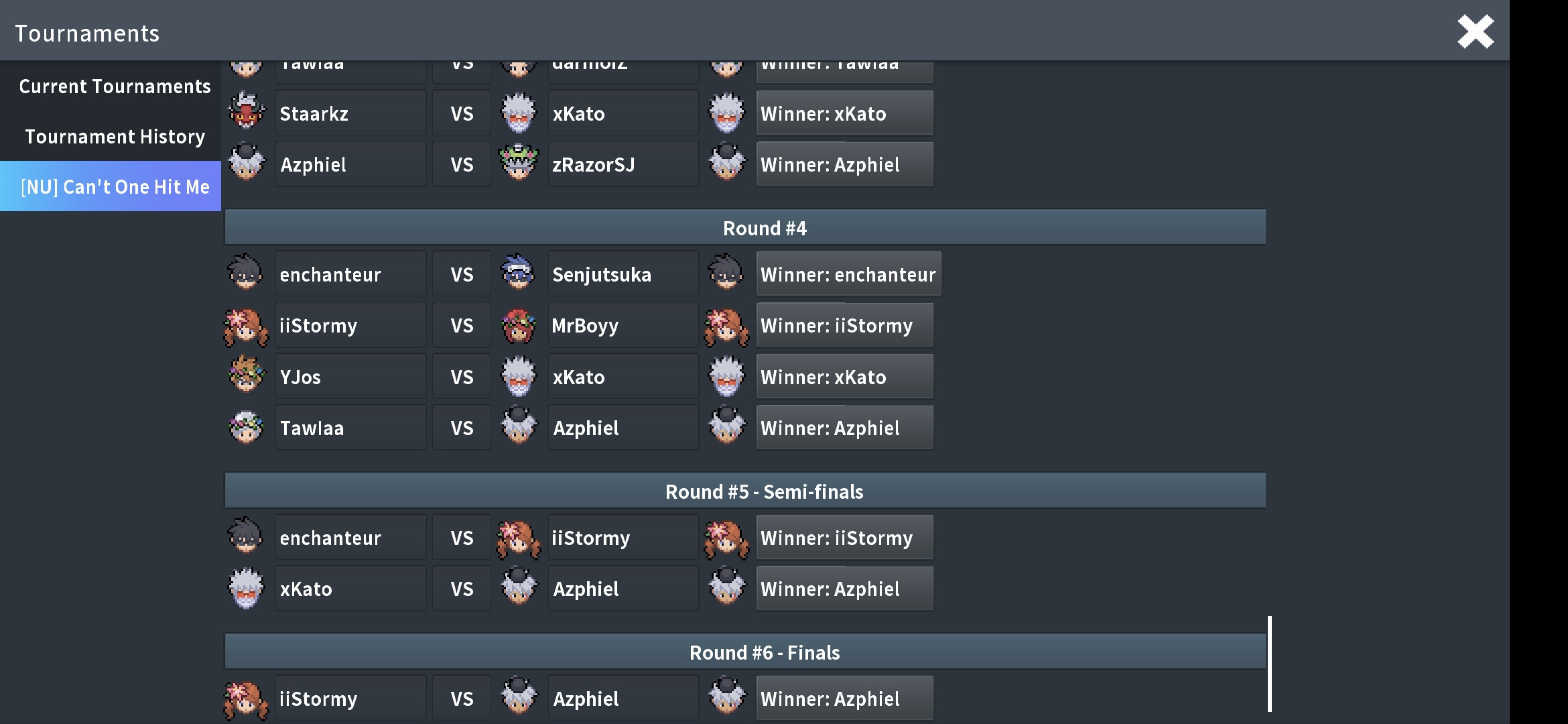Click Winner: enchanteur result box
The width and height of the screenshot is (1568, 724).
tap(848, 274)
